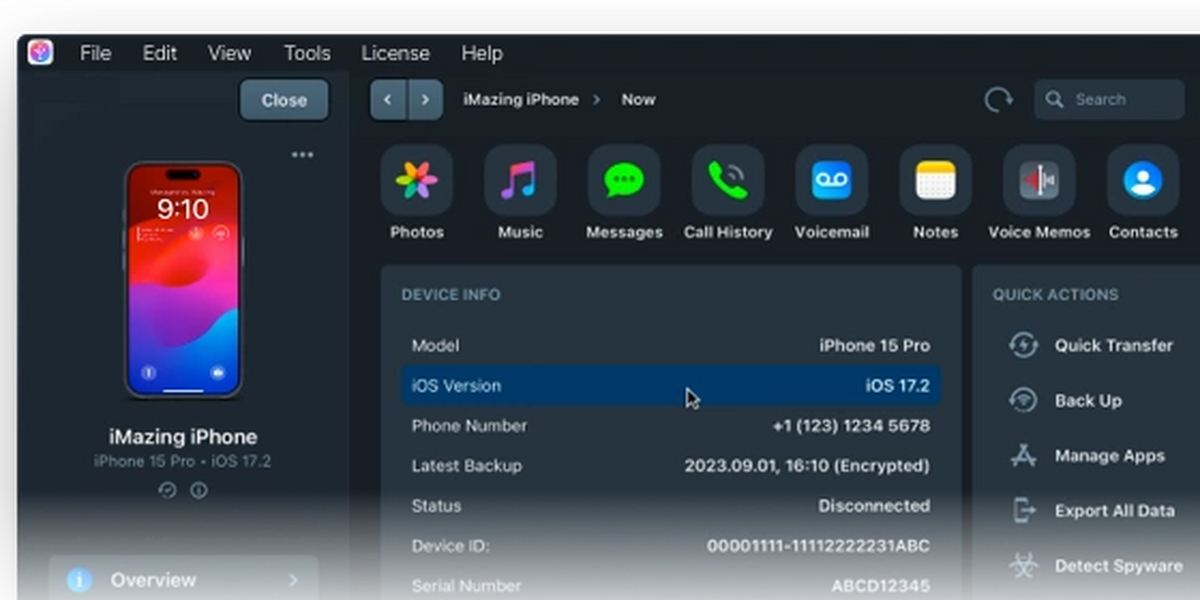Image resolution: width=1200 pixels, height=600 pixels.
Task: Select the Phone Number row
Action: pyautogui.click(x=671, y=426)
